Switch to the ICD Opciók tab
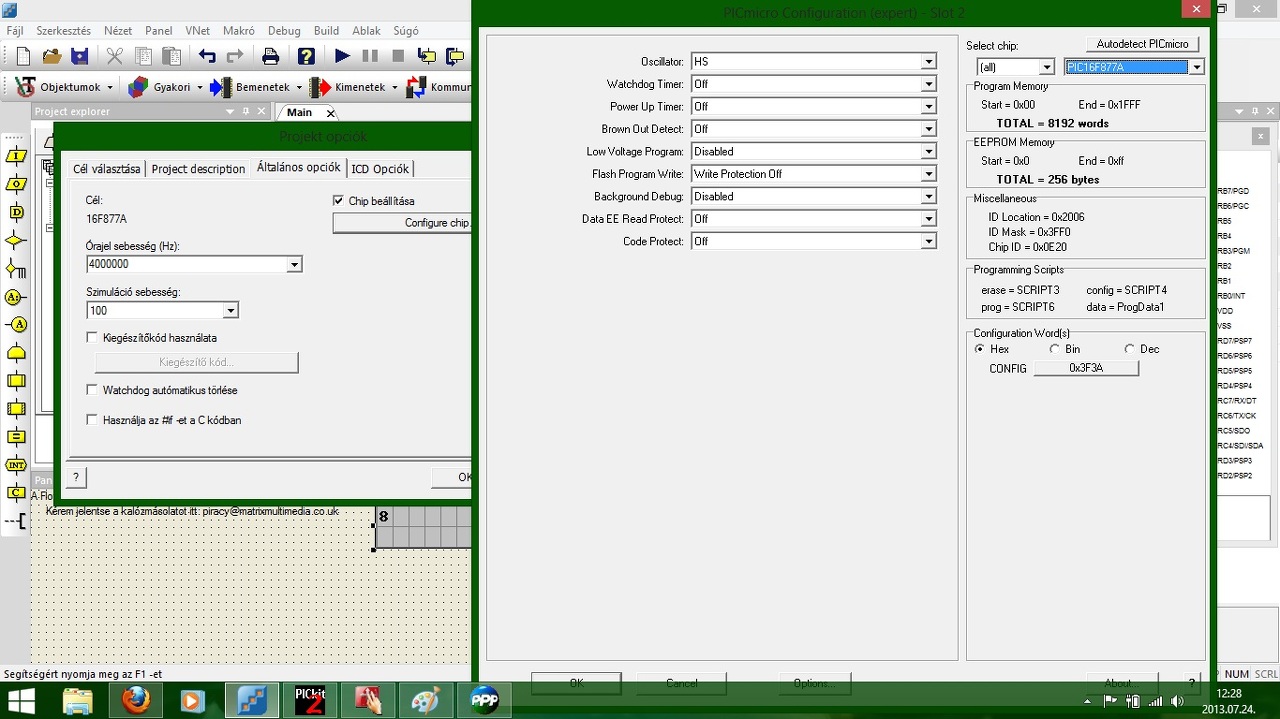Screen dimensions: 1280x719 tap(380, 169)
